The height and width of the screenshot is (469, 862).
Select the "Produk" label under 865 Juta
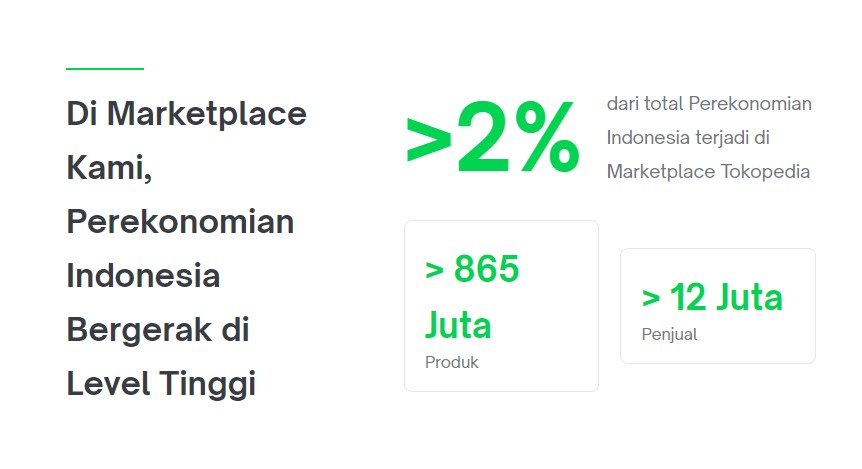tap(451, 362)
